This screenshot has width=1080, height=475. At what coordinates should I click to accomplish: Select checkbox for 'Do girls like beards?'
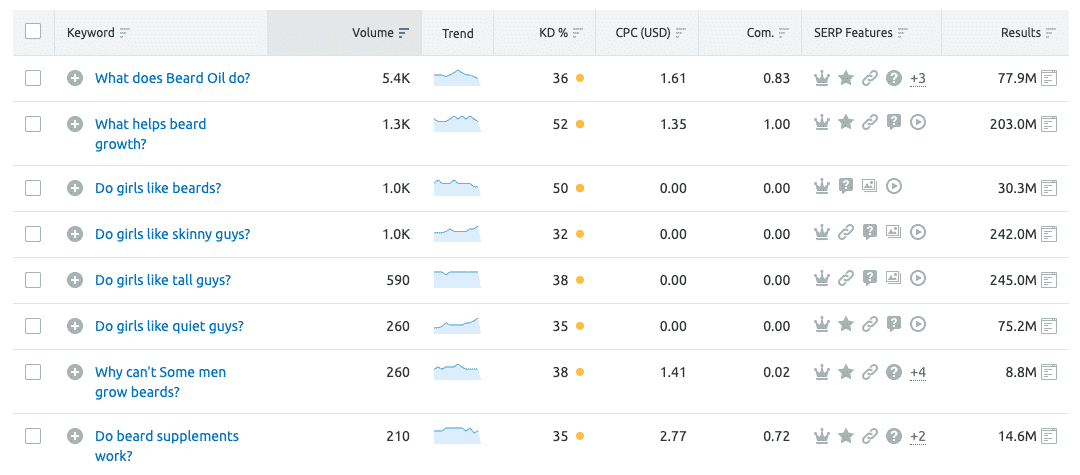(x=33, y=187)
